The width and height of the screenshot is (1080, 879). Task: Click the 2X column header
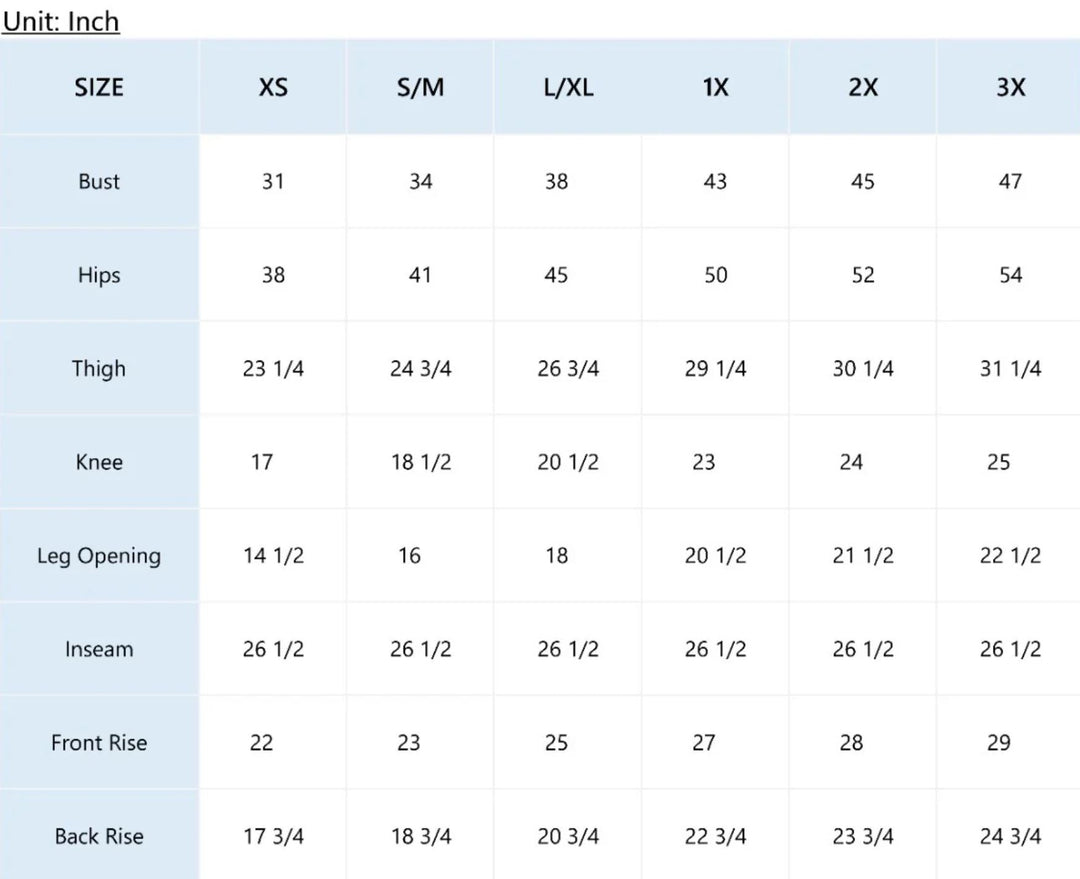pyautogui.click(x=863, y=87)
